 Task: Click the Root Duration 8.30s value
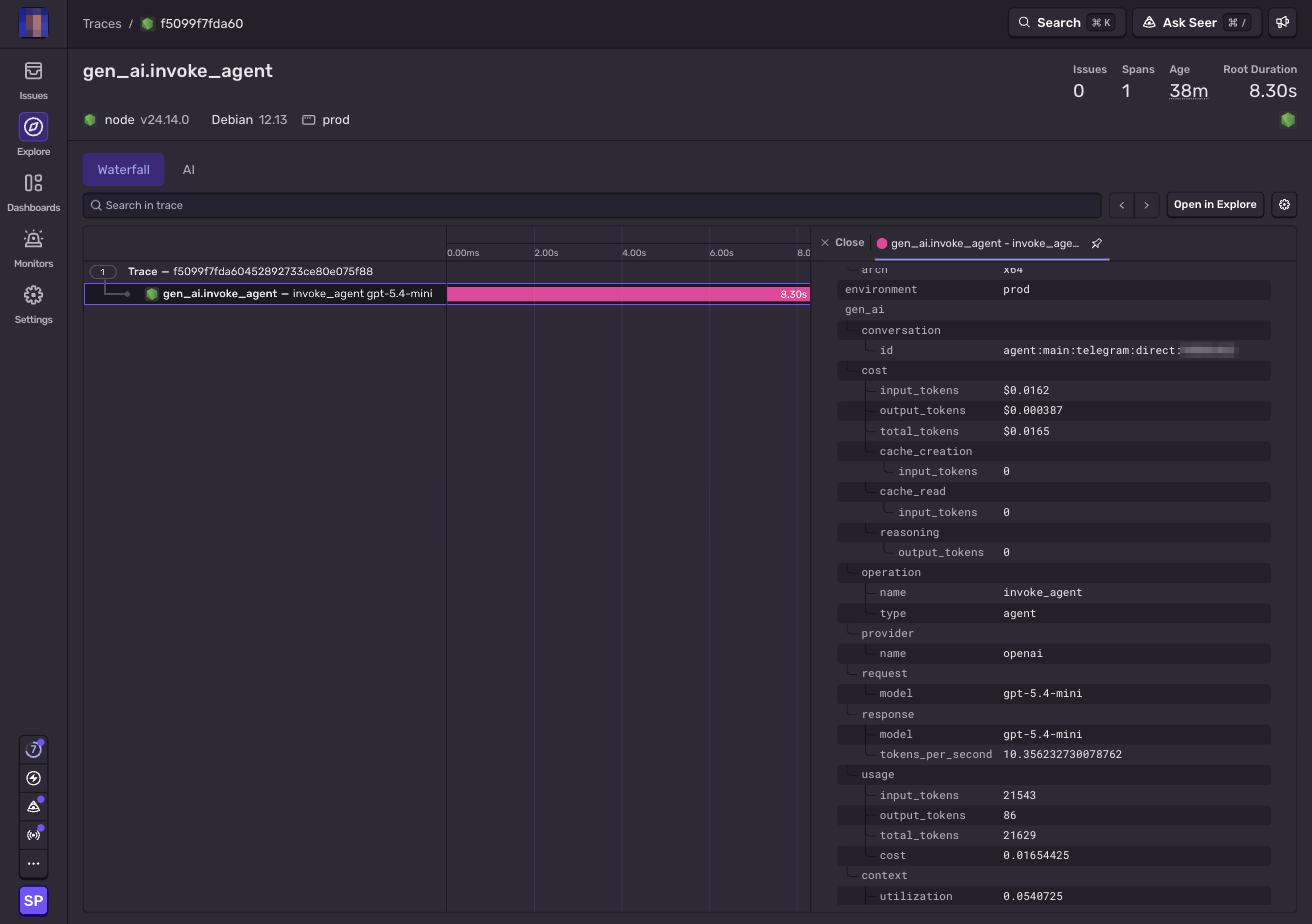pos(1273,91)
